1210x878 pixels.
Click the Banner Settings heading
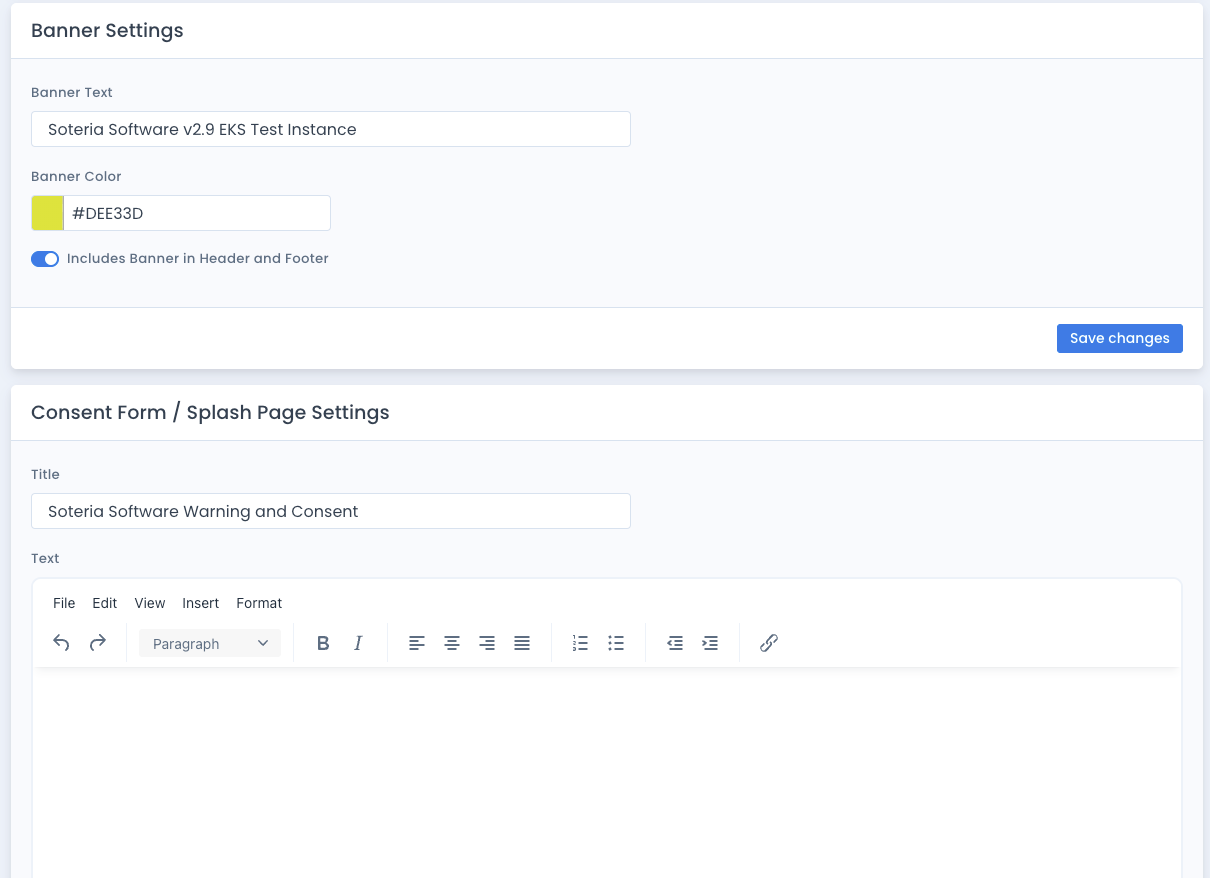pyautogui.click(x=107, y=30)
